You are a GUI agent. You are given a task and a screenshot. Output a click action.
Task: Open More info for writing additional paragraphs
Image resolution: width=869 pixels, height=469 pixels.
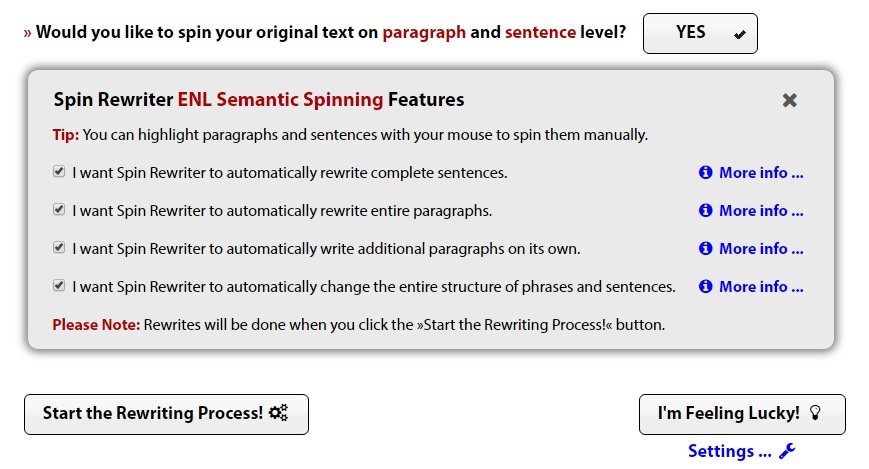761,248
